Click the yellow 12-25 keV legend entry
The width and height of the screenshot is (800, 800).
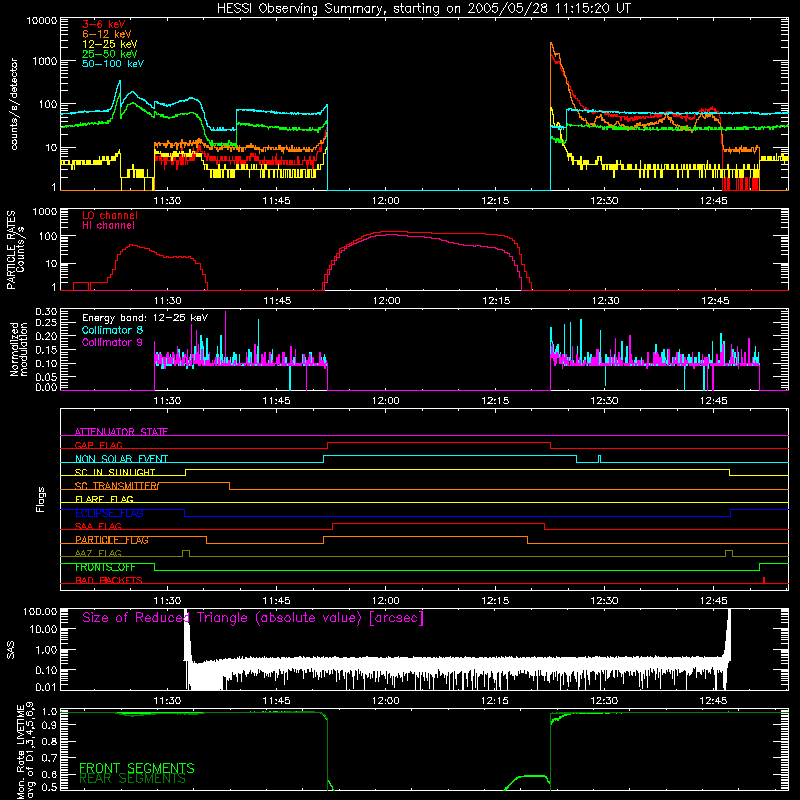click(x=110, y=44)
